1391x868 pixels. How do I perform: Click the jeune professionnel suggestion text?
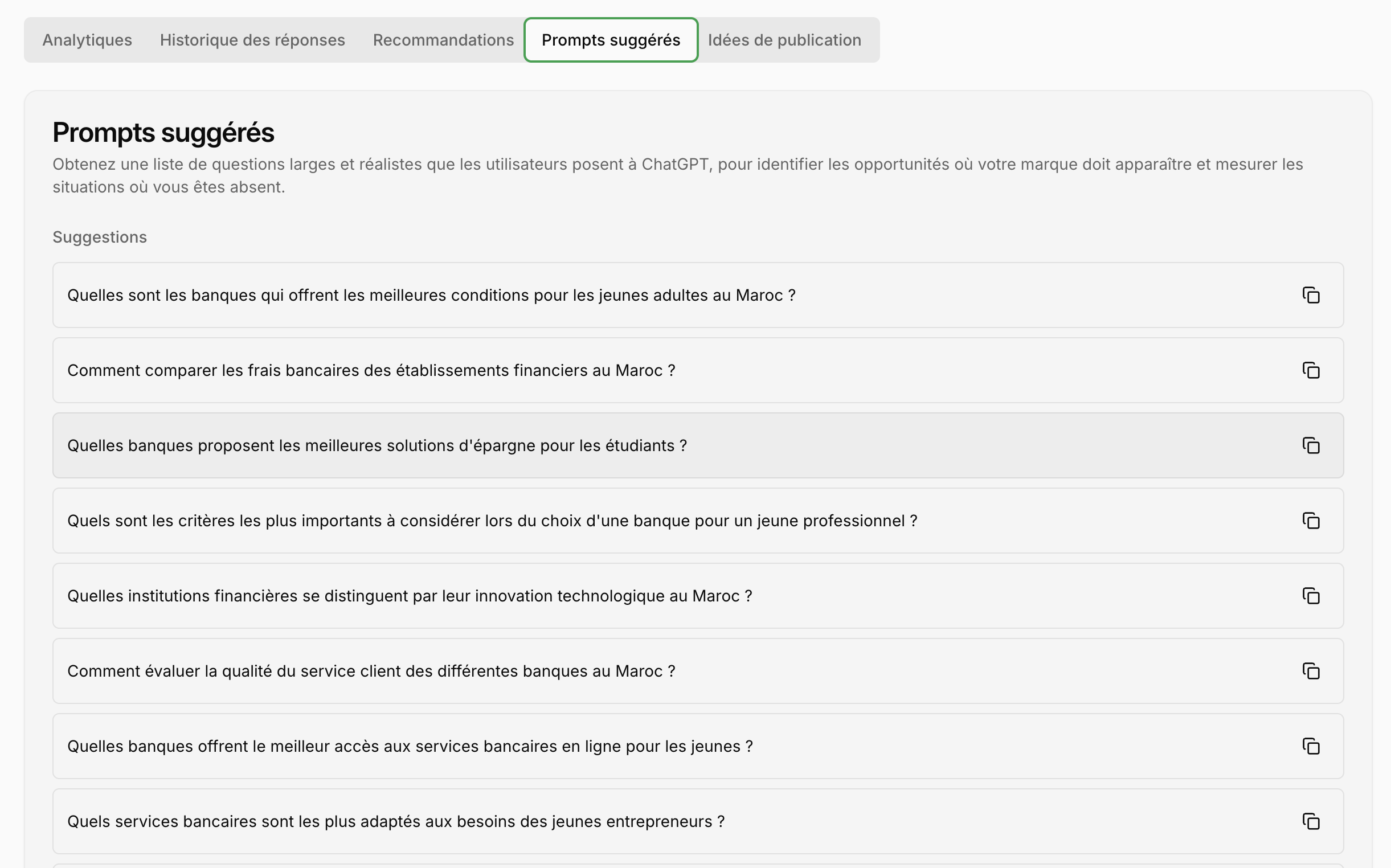coord(492,521)
